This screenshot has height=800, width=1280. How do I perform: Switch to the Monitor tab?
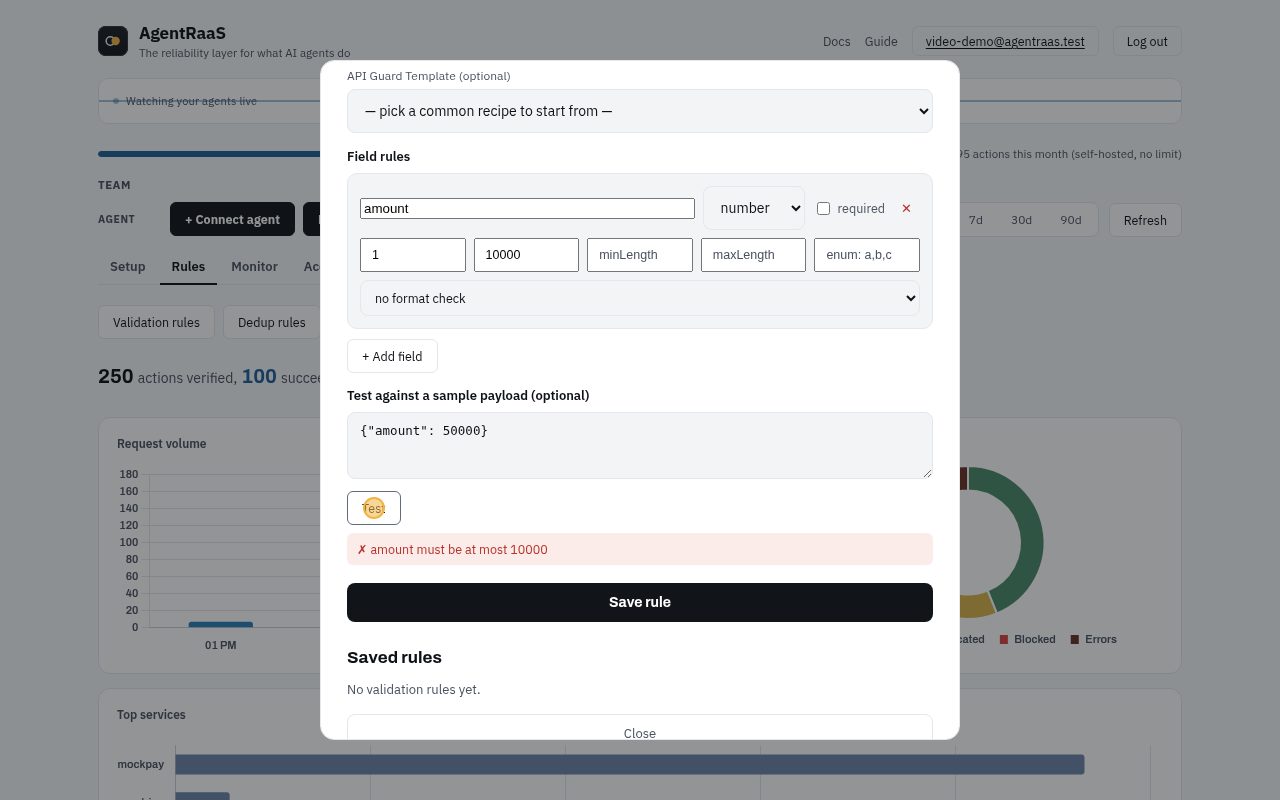point(254,266)
